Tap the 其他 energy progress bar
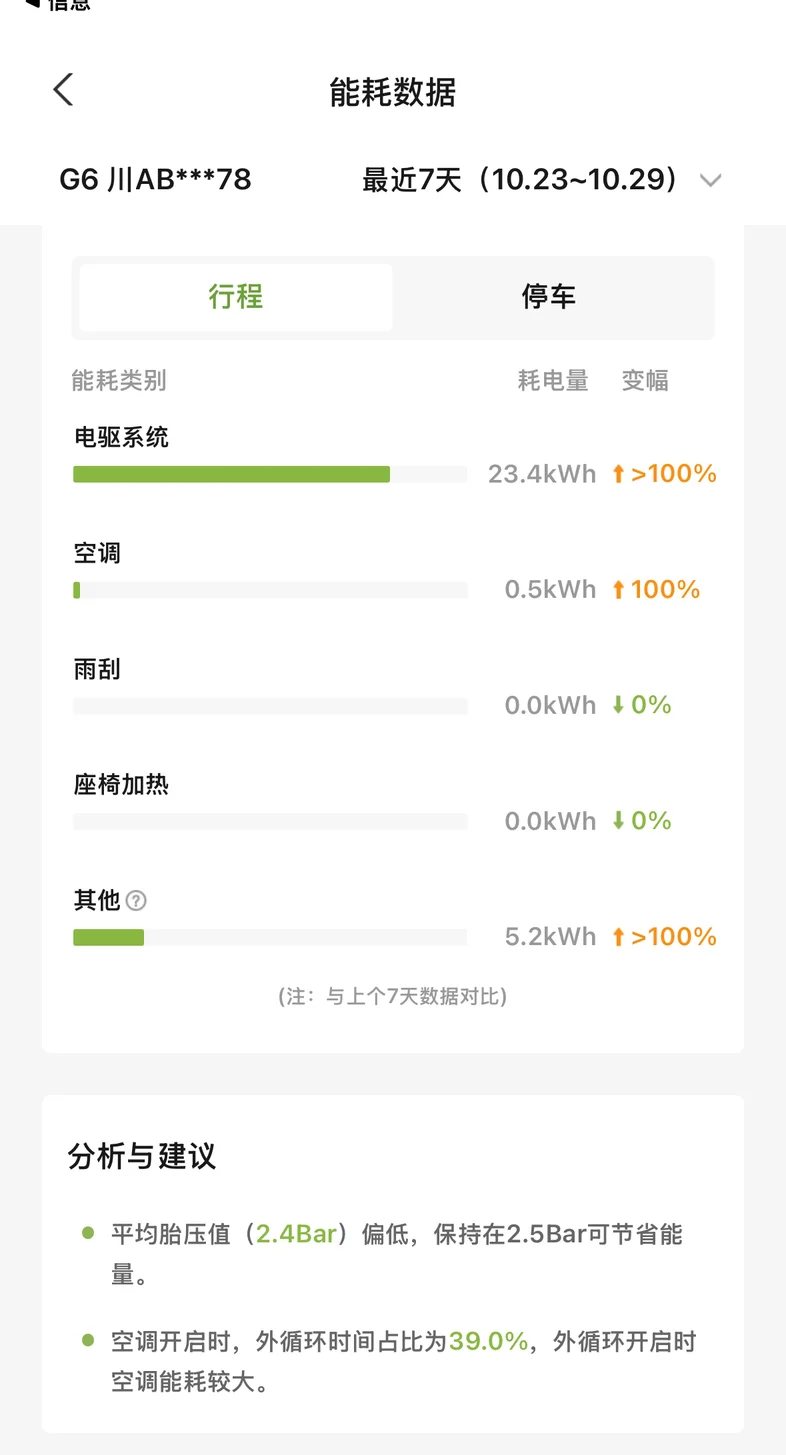Screen dimensions: 786x1455 click(x=109, y=937)
